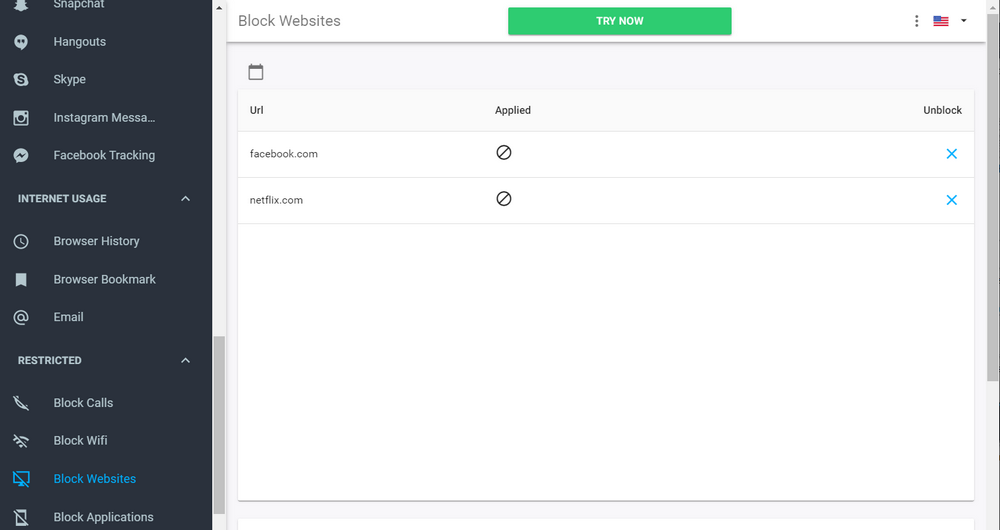The width and height of the screenshot is (1000, 530).
Task: Open the language dropdown arrow
Action: (964, 20)
